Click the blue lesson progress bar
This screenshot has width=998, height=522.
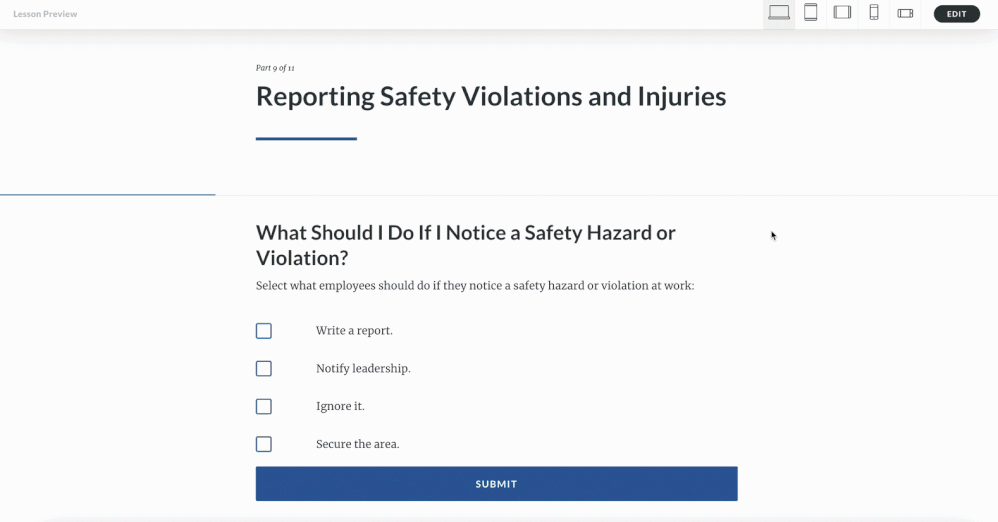(x=107, y=194)
